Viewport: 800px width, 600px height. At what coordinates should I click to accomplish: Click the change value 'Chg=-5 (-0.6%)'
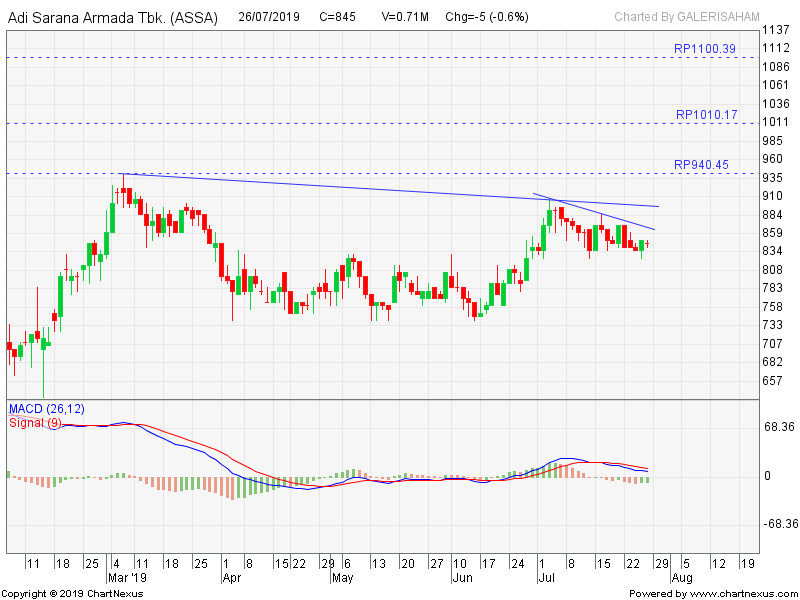click(x=487, y=17)
